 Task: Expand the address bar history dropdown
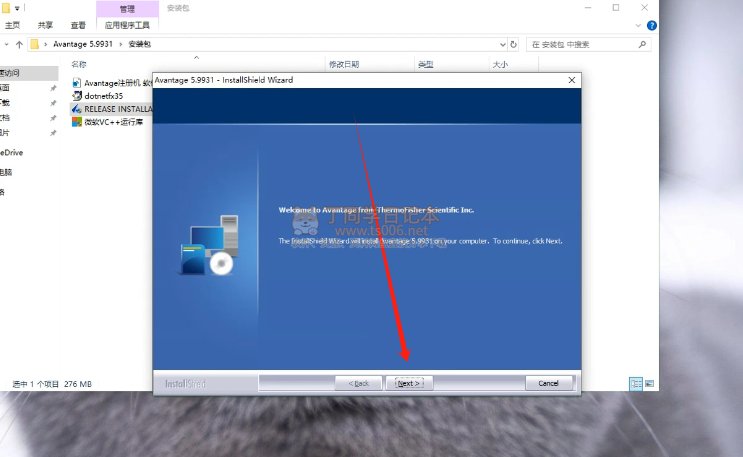(502, 45)
